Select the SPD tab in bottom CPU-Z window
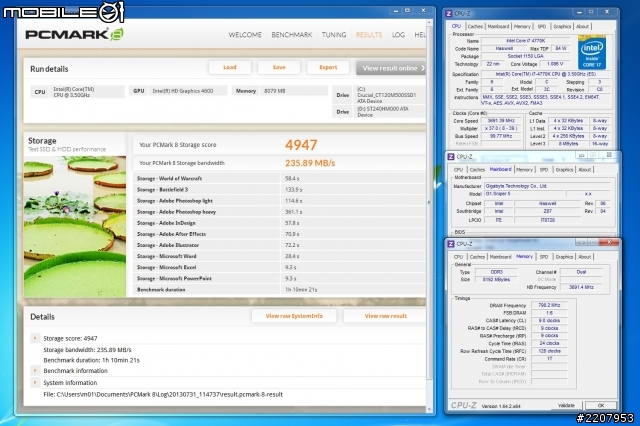The width and height of the screenshot is (640, 426). [x=544, y=257]
